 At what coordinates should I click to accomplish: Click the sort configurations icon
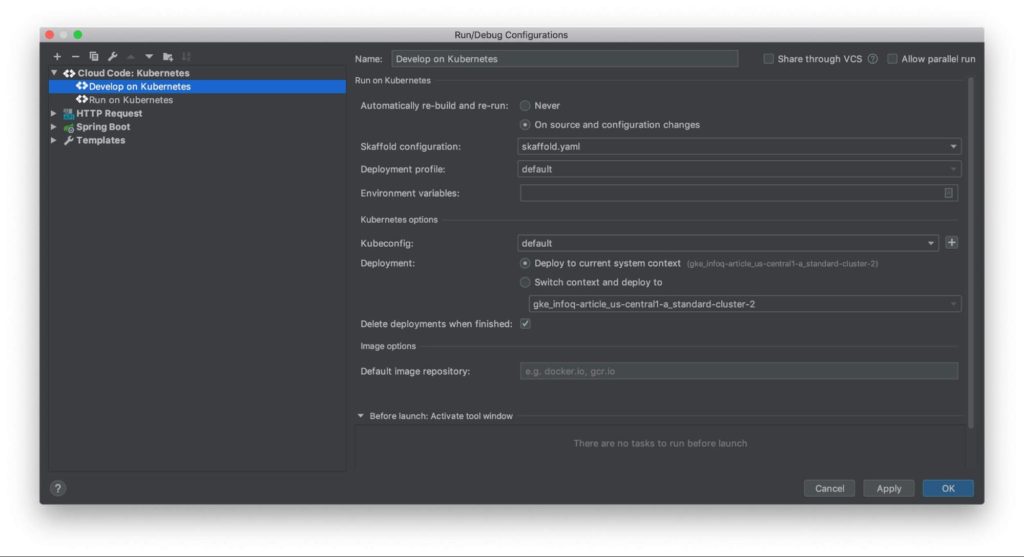coord(186,57)
